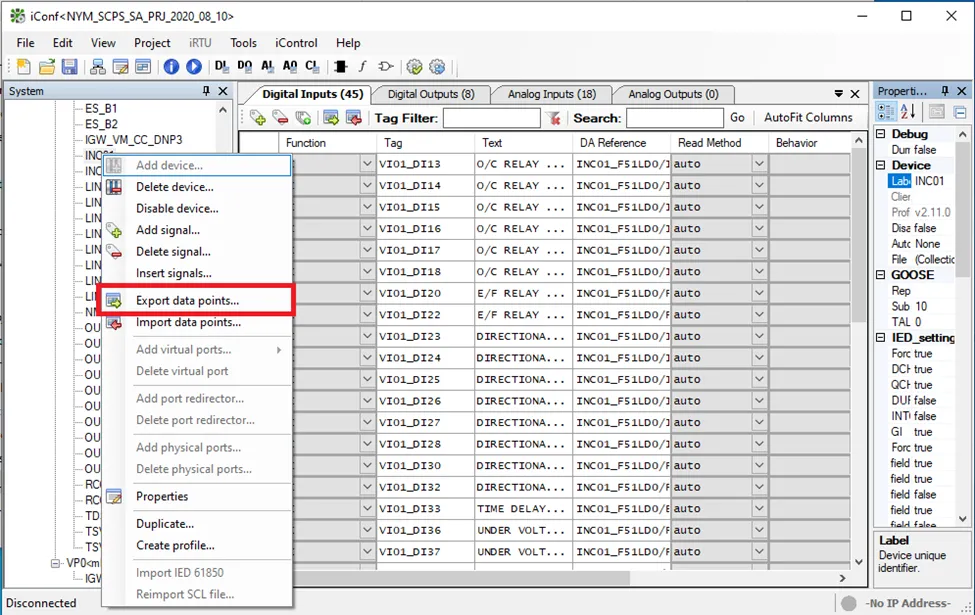Close the System panel
The height and width of the screenshot is (615, 975).
point(223,91)
